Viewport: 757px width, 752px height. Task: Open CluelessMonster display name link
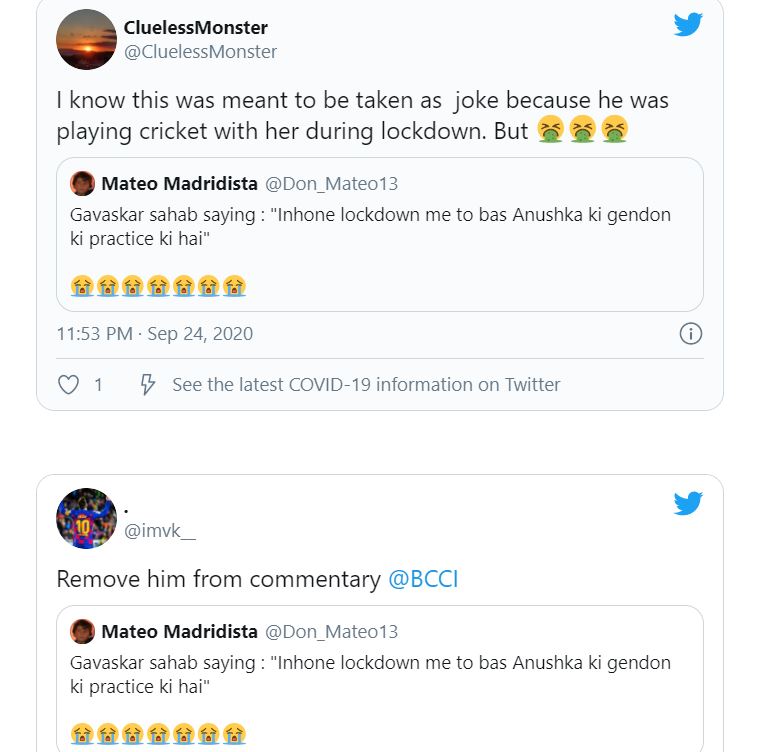(x=195, y=27)
